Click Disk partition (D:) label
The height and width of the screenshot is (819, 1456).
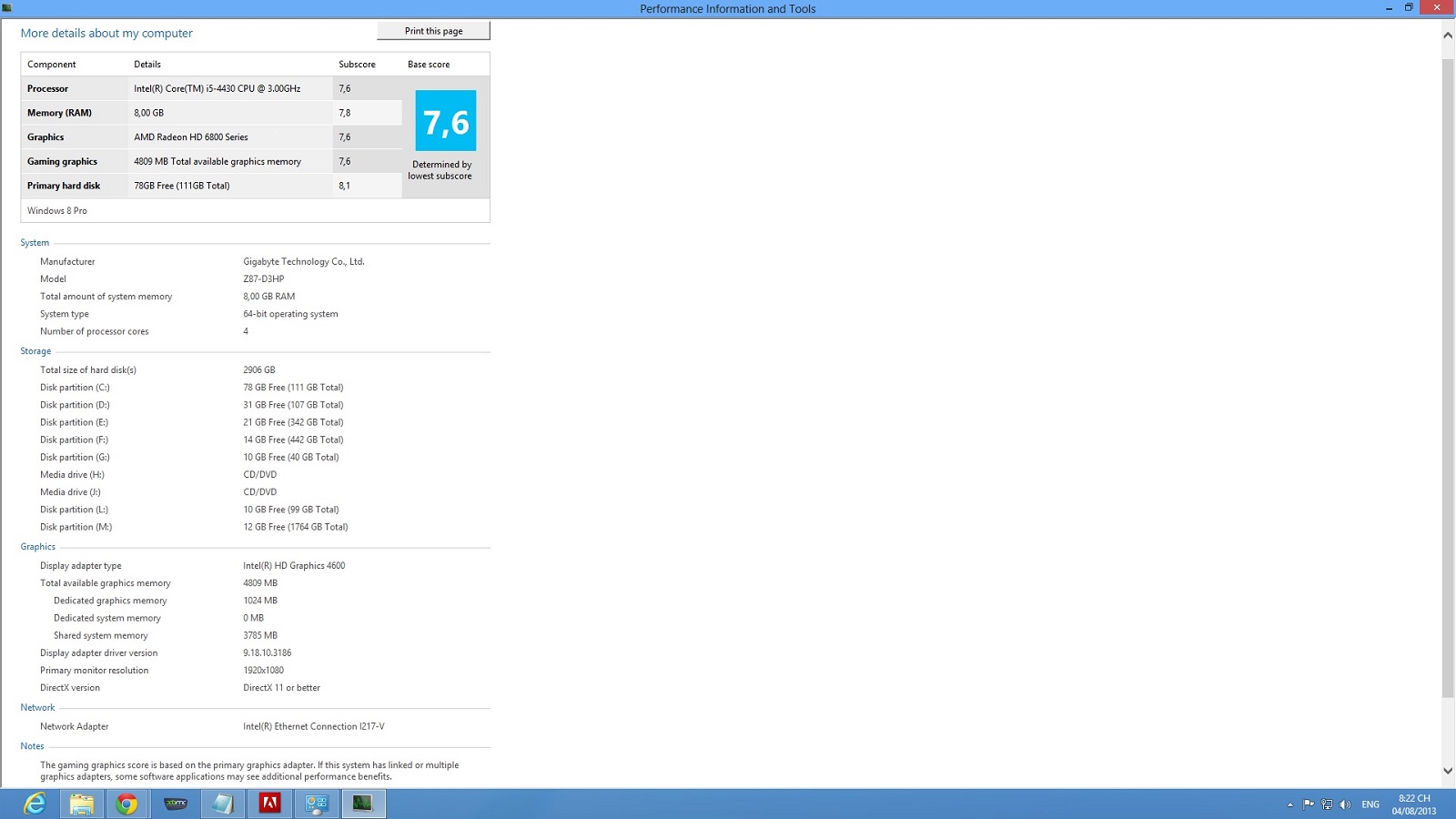[x=75, y=405]
